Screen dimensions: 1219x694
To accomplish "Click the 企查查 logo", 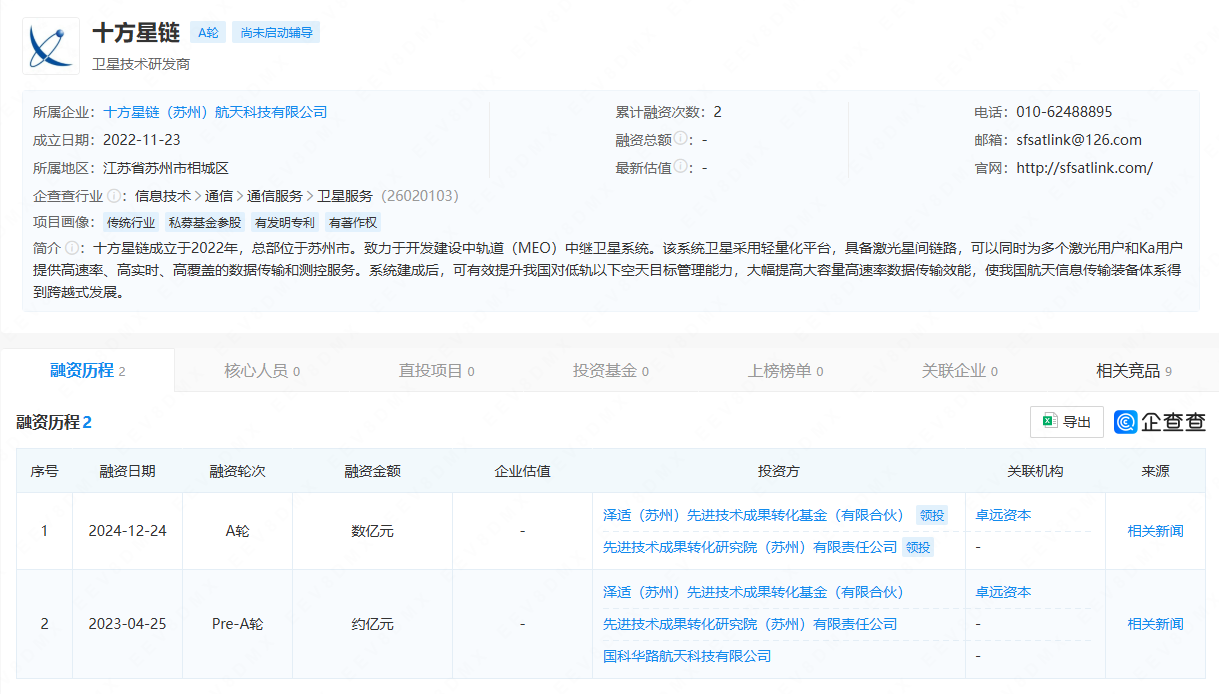I will (x=1160, y=422).
